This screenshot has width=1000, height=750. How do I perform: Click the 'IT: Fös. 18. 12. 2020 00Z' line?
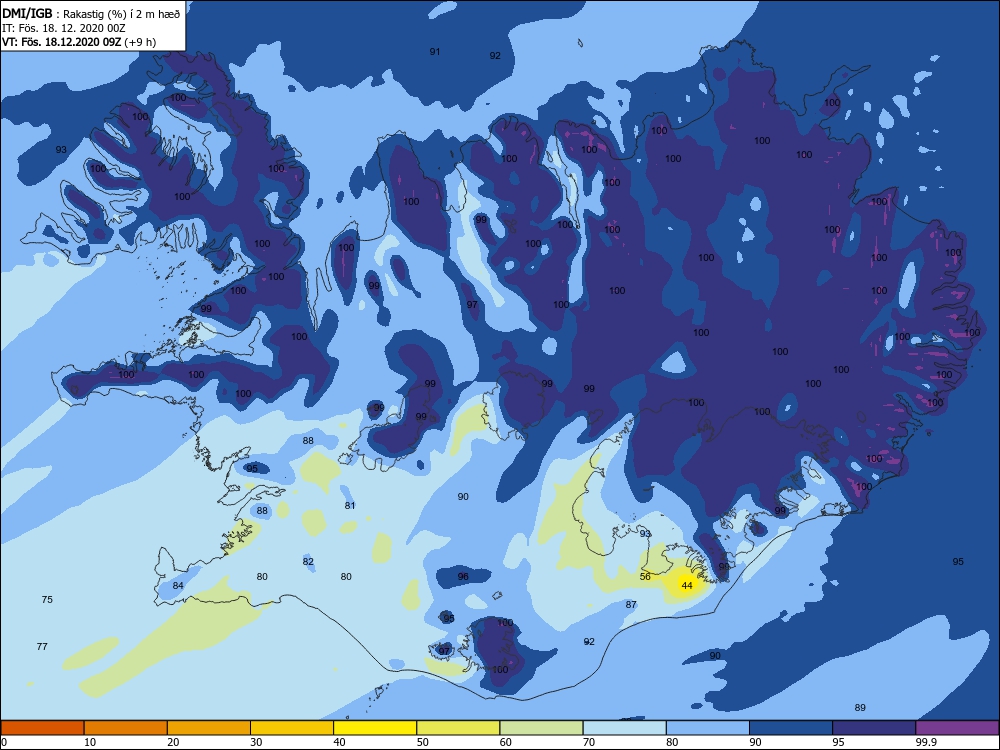pyautogui.click(x=63, y=28)
